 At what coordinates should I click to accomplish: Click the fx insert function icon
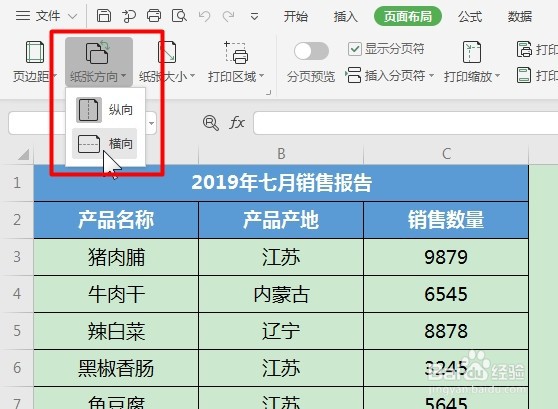click(x=237, y=123)
